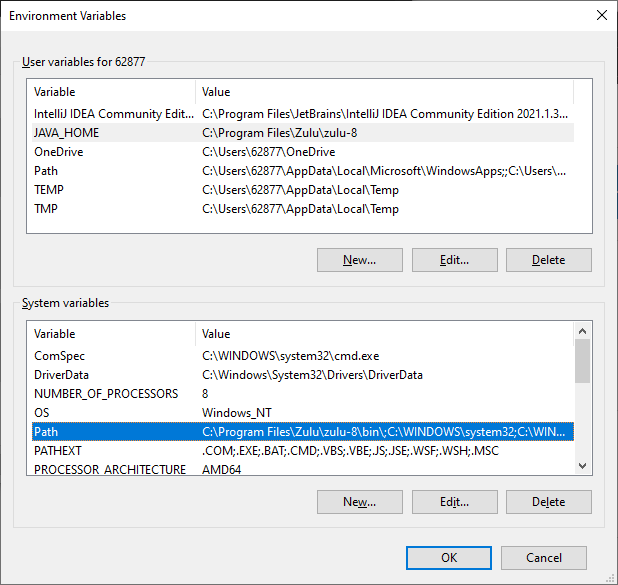Click Delete under System variables
Viewport: 618px width, 585px height.
549,502
